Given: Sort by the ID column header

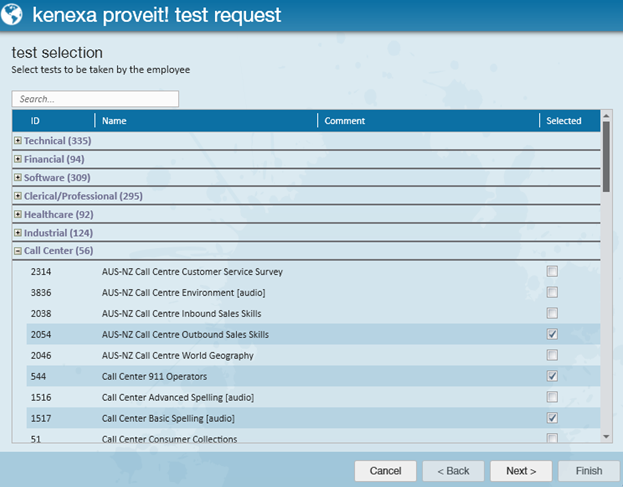Looking at the screenshot, I should pos(35,121).
